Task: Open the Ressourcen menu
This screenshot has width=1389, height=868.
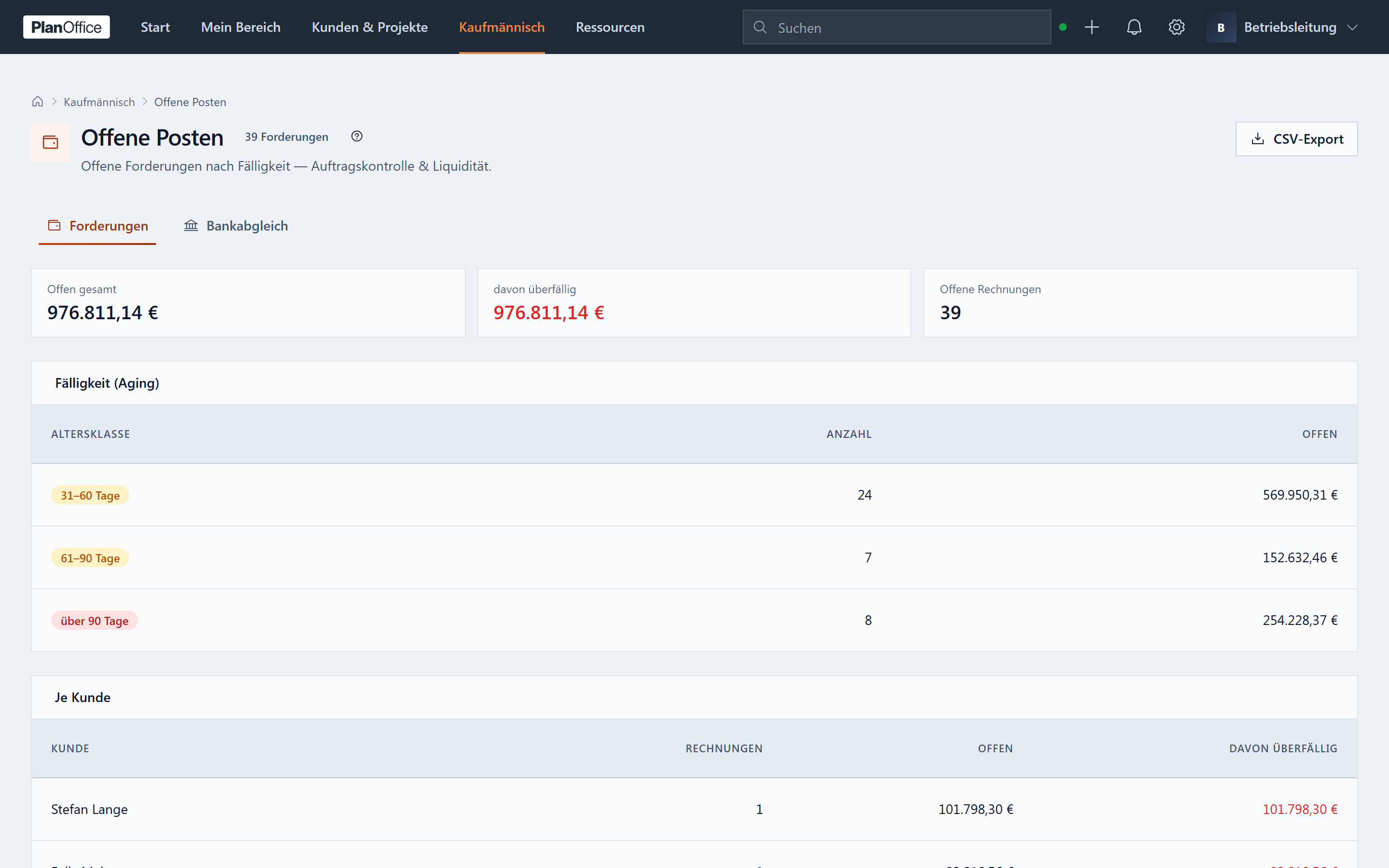Action: [610, 27]
